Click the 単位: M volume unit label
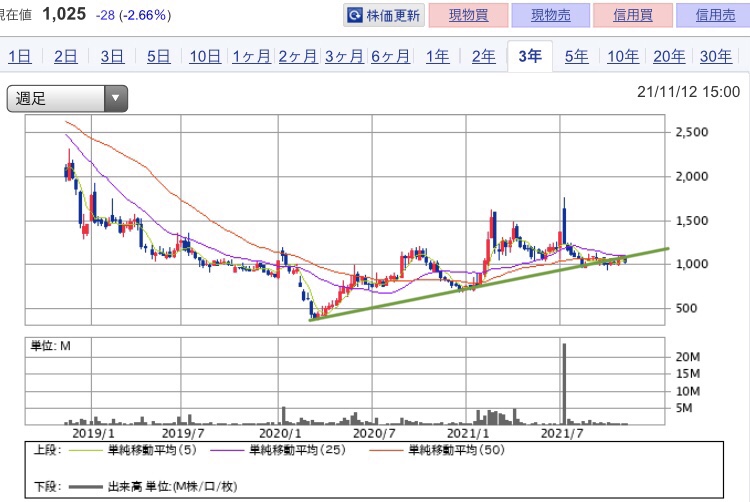This screenshot has height=502, width=750. click(x=51, y=346)
